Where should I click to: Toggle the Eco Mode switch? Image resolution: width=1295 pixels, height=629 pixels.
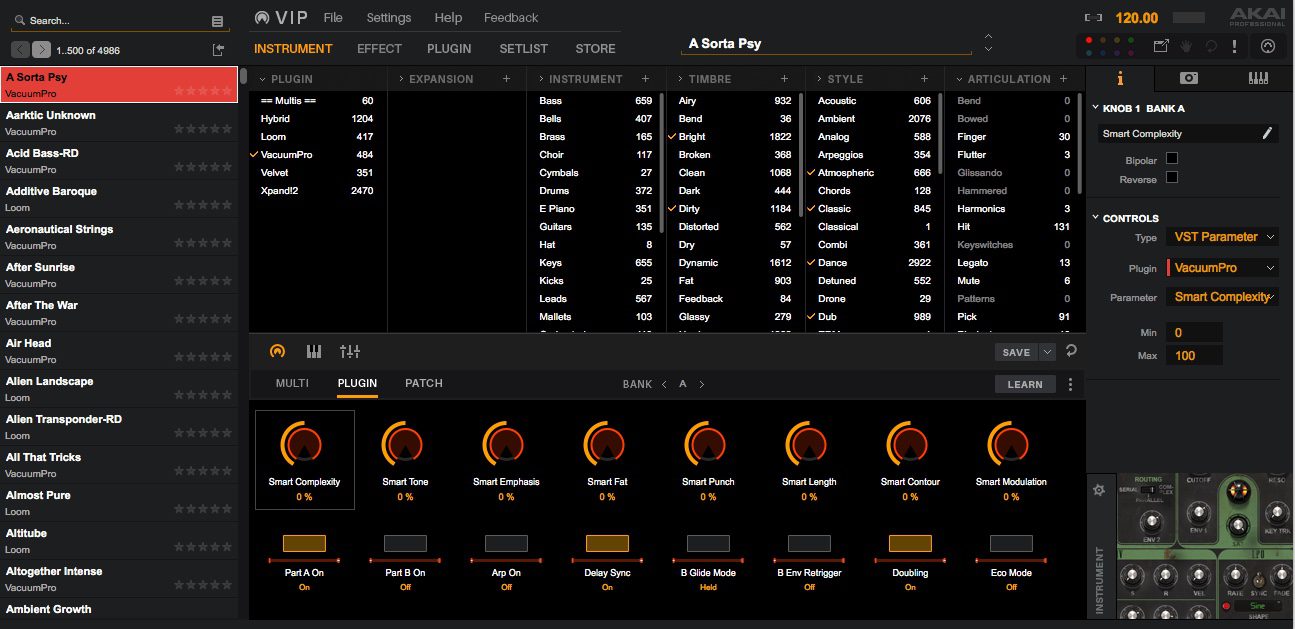coord(1011,543)
